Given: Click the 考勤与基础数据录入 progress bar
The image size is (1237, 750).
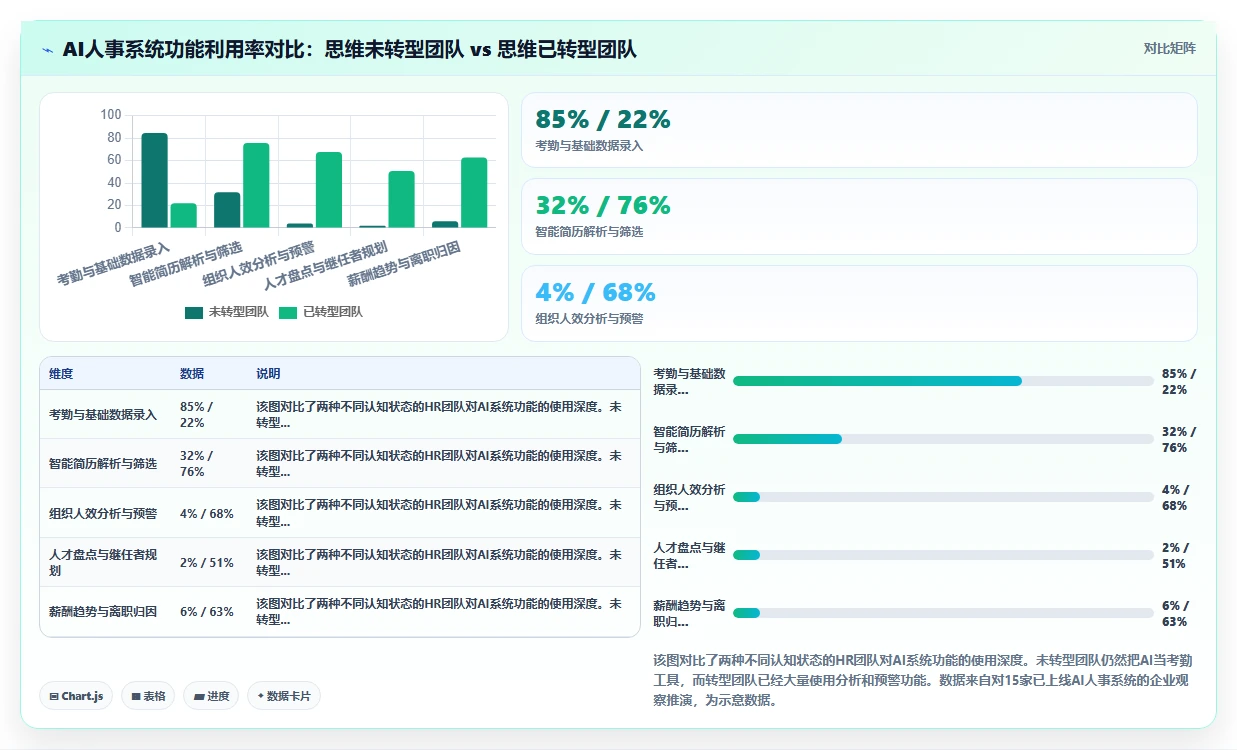Looking at the screenshot, I should tap(943, 381).
